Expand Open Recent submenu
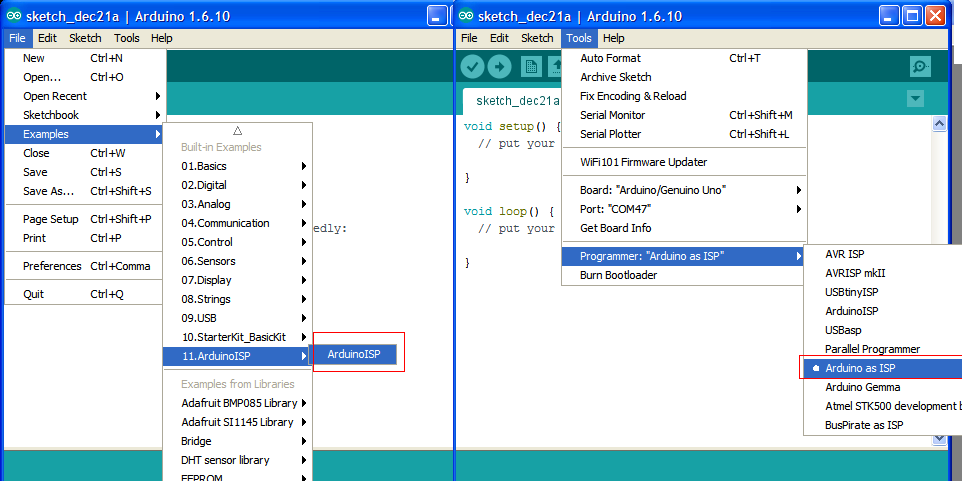Image resolution: width=962 pixels, height=481 pixels. point(85,96)
